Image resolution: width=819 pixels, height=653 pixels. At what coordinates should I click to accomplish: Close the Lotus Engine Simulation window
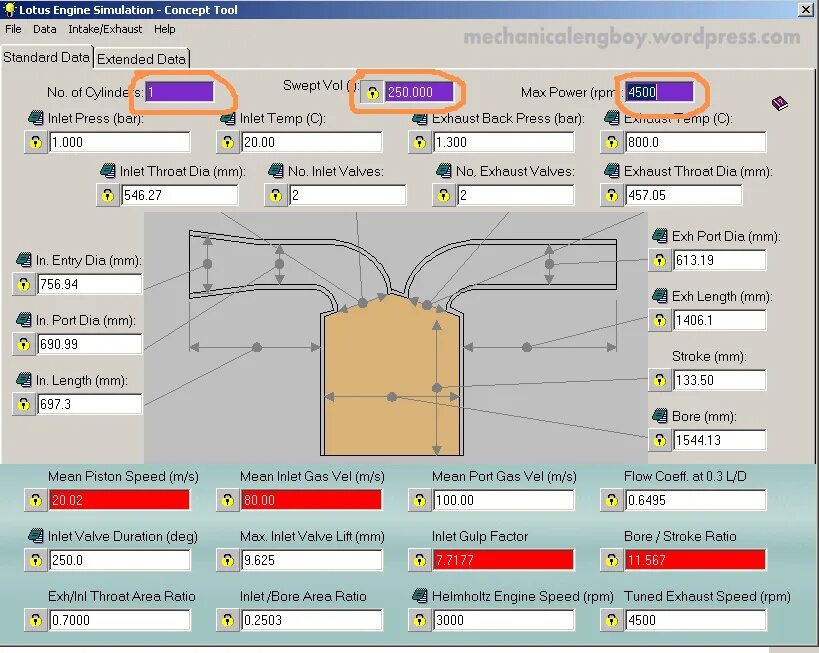[806, 9]
